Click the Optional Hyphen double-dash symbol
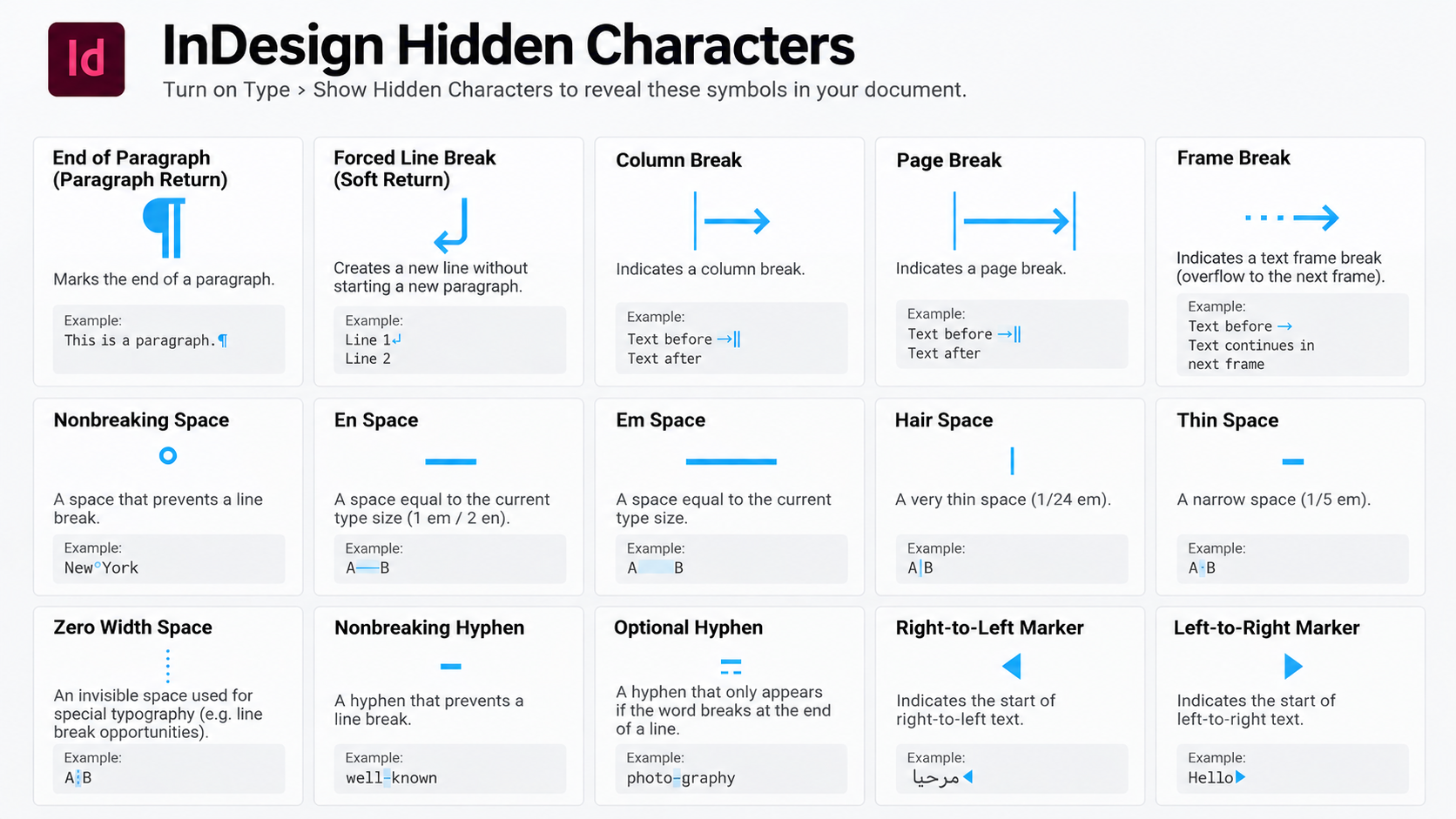 click(731, 668)
